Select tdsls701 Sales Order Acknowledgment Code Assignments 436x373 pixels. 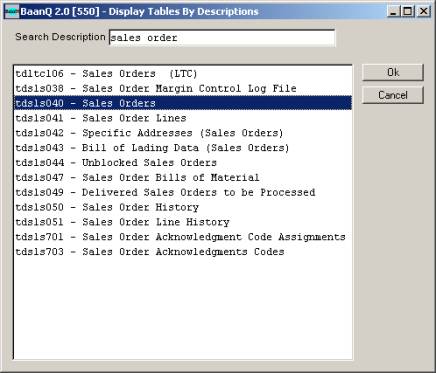click(x=183, y=237)
